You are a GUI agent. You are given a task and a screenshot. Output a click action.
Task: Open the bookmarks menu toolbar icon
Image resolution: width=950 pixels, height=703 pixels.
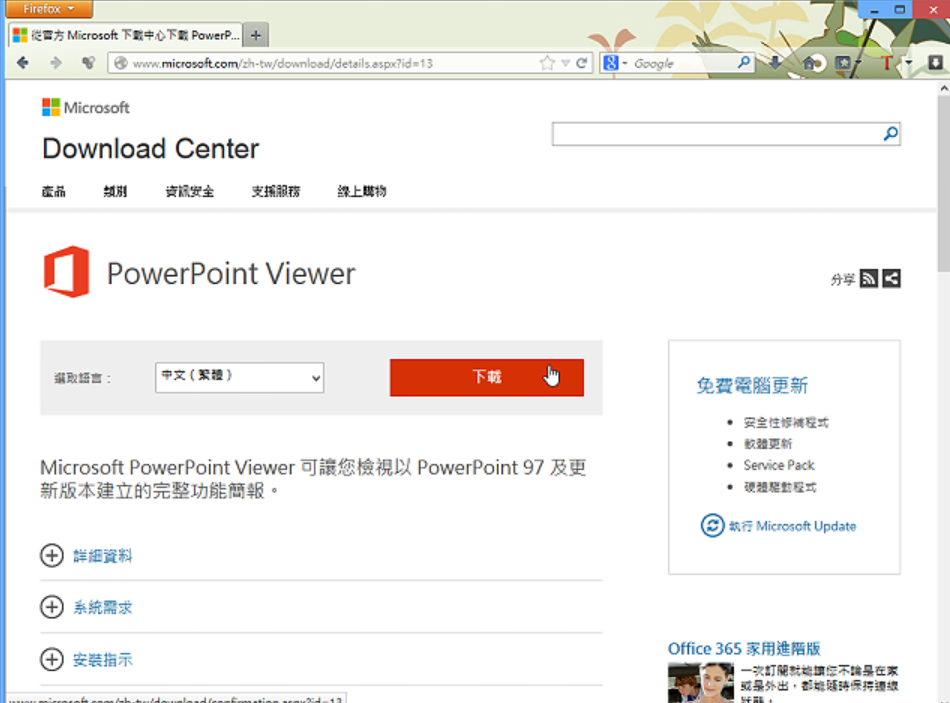point(844,62)
